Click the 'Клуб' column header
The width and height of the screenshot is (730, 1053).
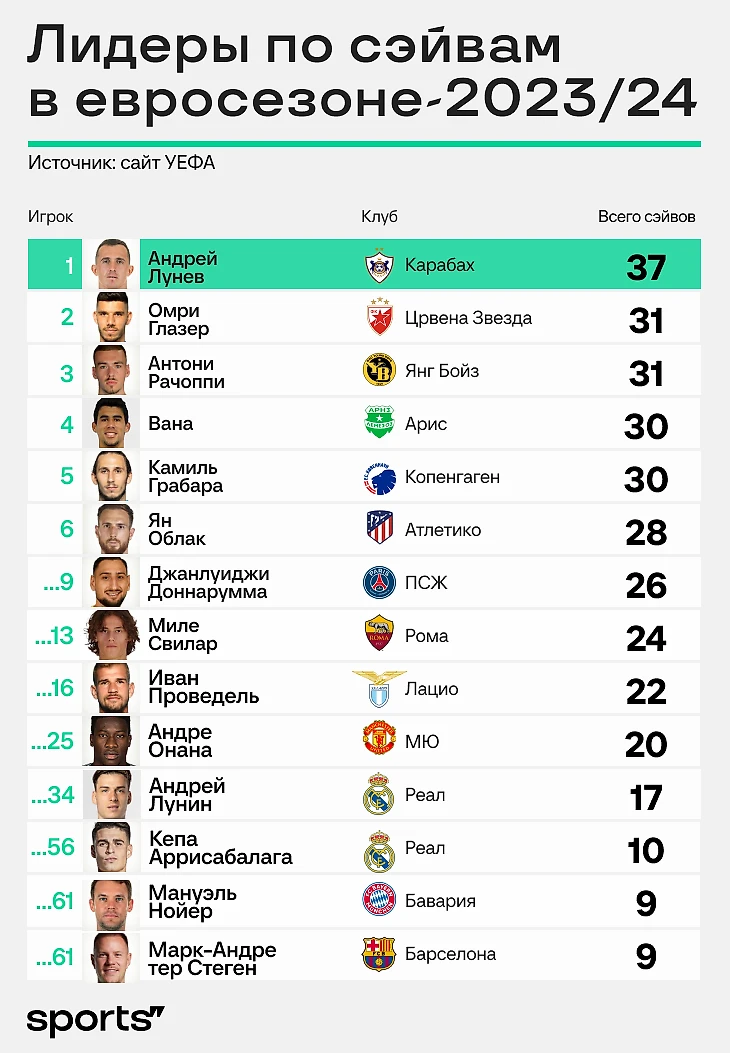click(379, 216)
